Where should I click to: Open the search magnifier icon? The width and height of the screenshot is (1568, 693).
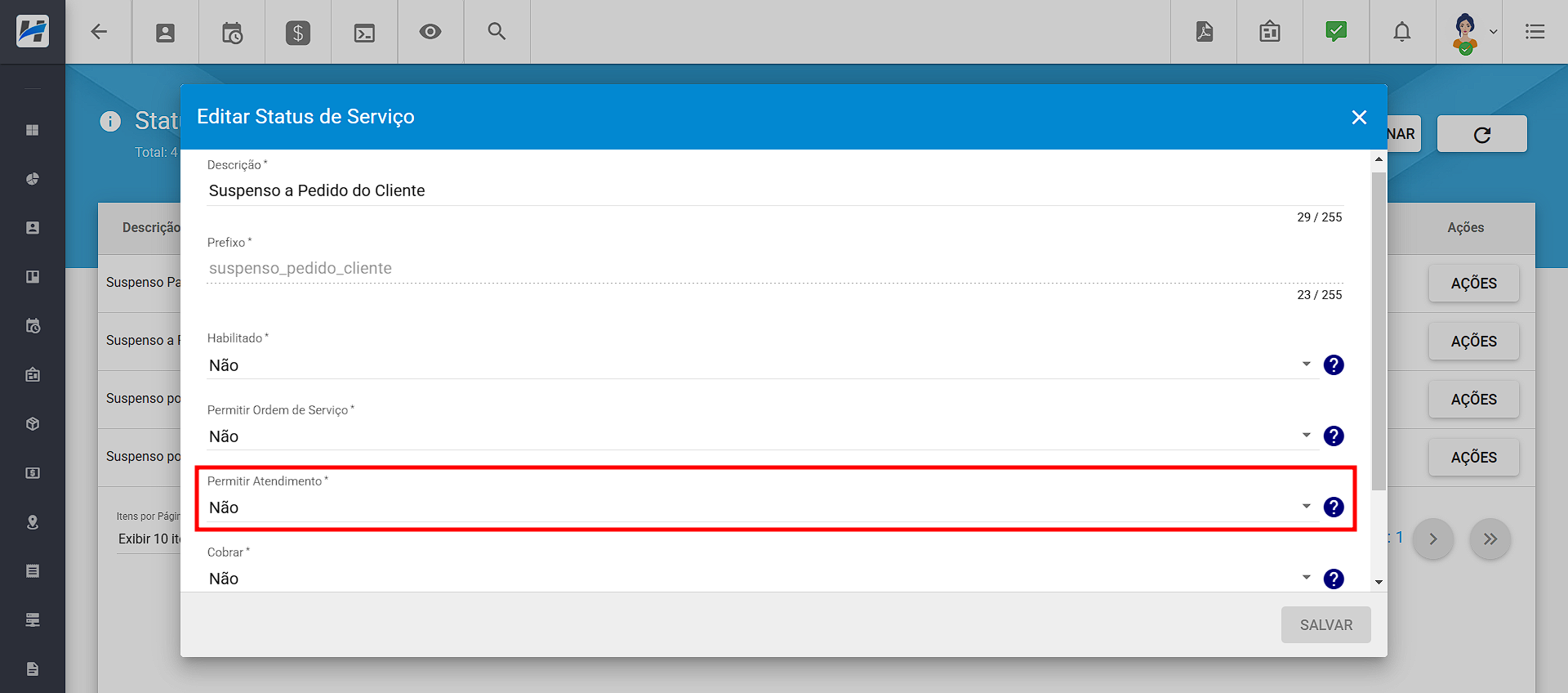(x=497, y=32)
